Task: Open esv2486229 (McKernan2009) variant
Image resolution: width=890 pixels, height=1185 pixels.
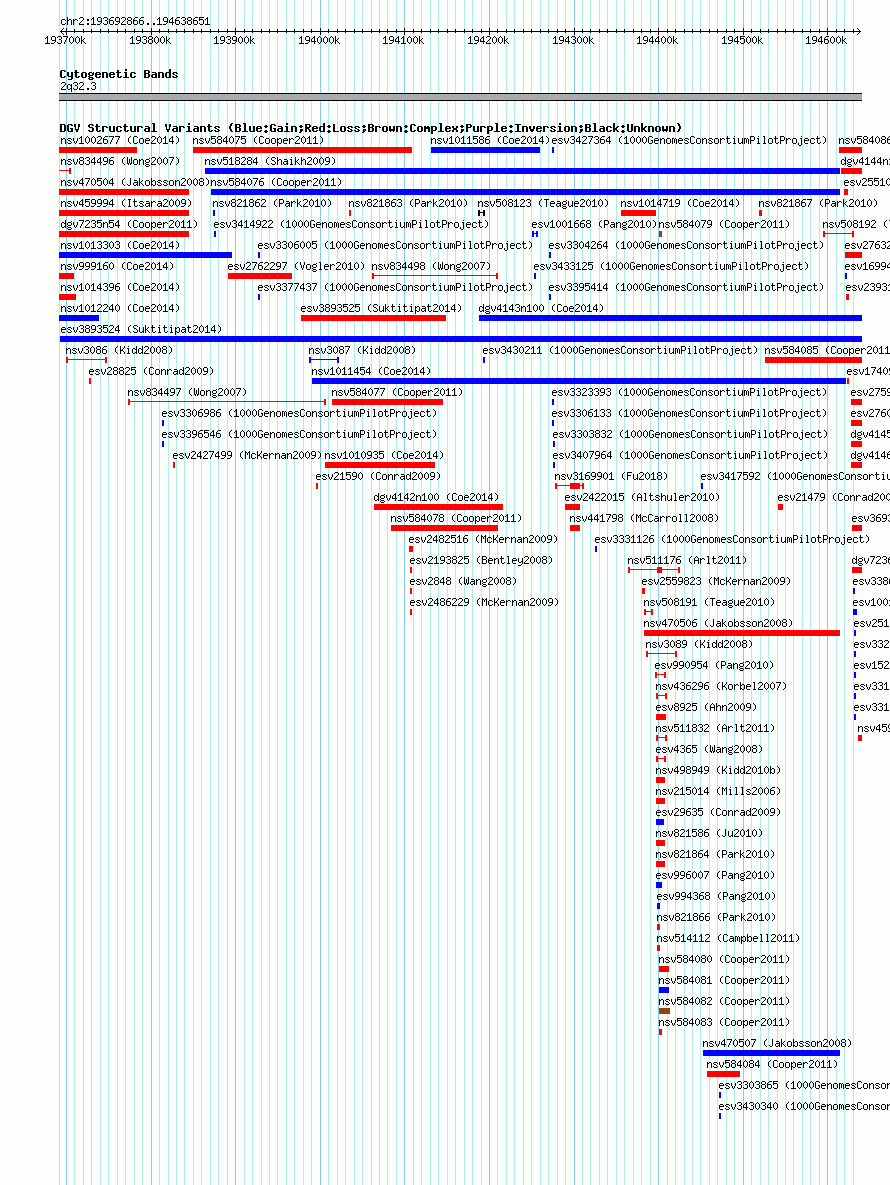Action: tap(484, 602)
